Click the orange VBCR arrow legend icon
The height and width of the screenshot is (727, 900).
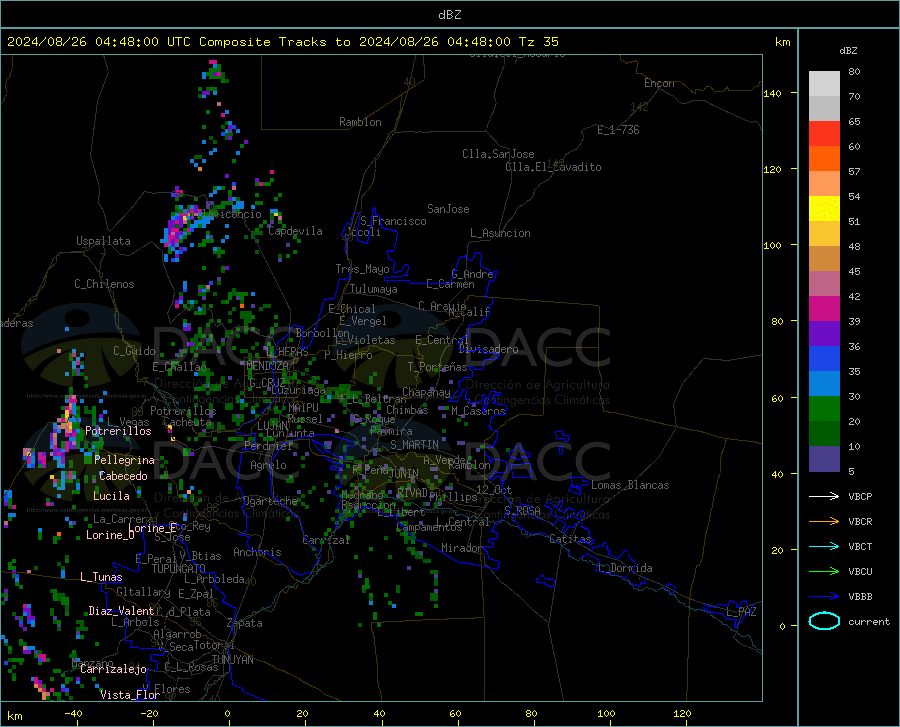[824, 522]
